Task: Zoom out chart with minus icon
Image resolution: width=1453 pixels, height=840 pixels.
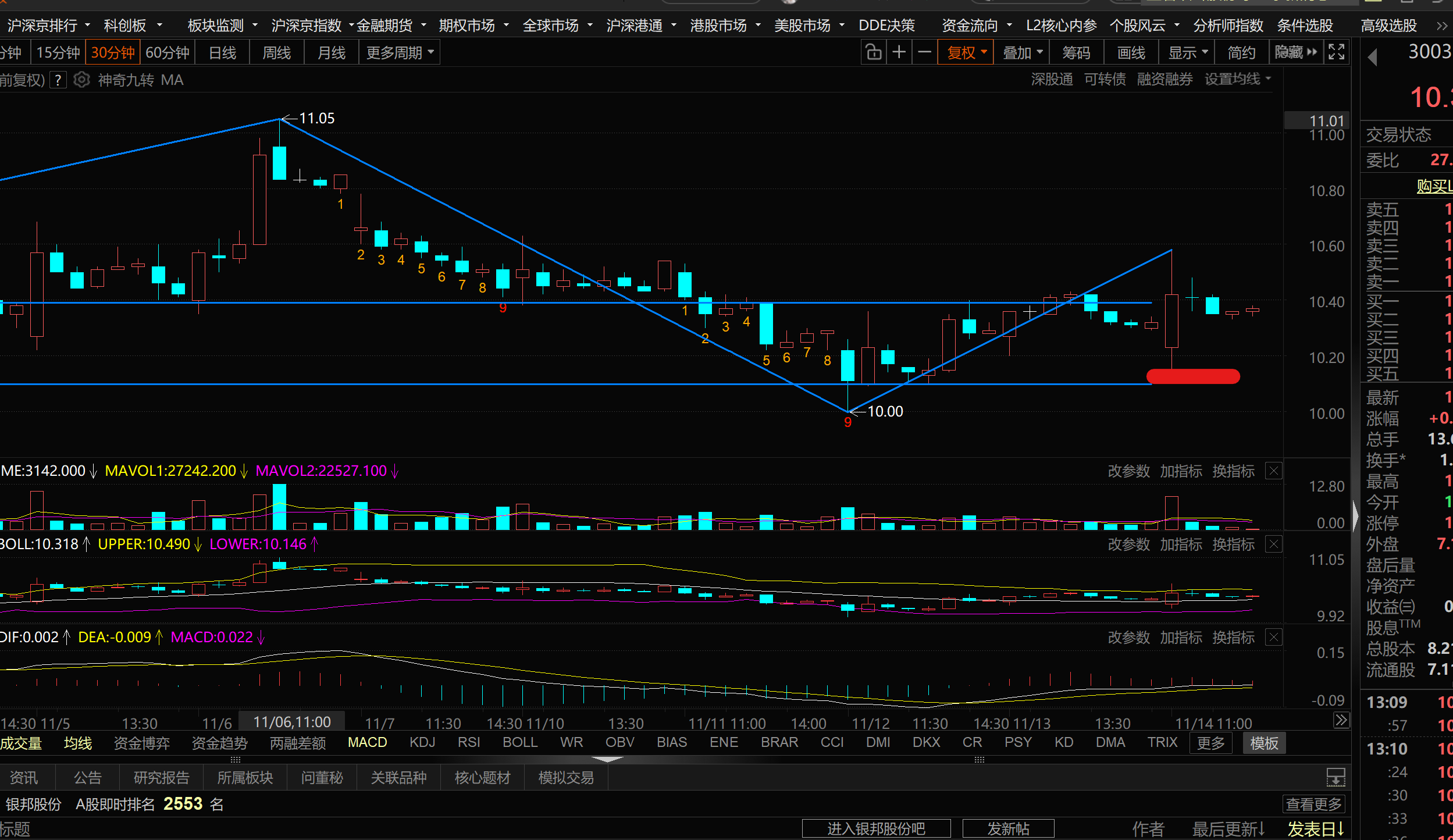Action: [924, 52]
